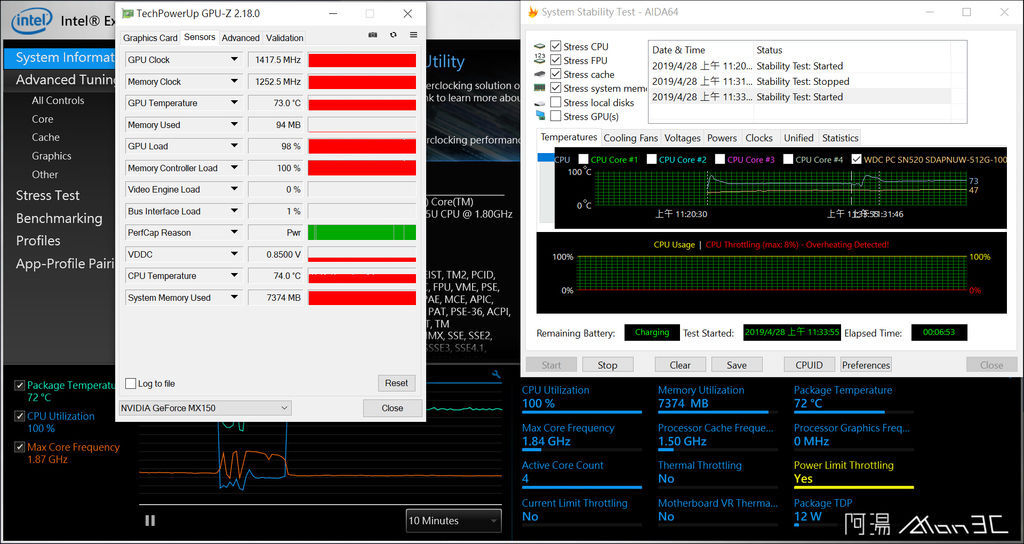This screenshot has width=1024, height=544.
Task: Open PerfCap Reason sensor dropdown arrow
Action: [234, 232]
